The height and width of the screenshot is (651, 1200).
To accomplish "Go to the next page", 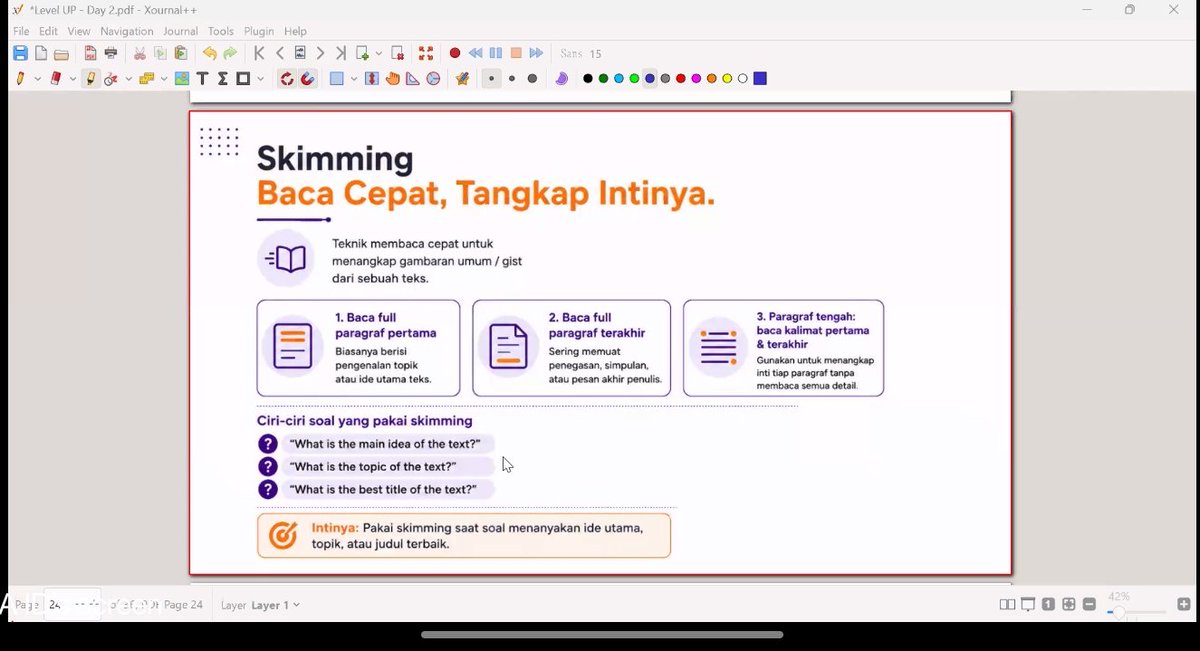I will coord(320,53).
